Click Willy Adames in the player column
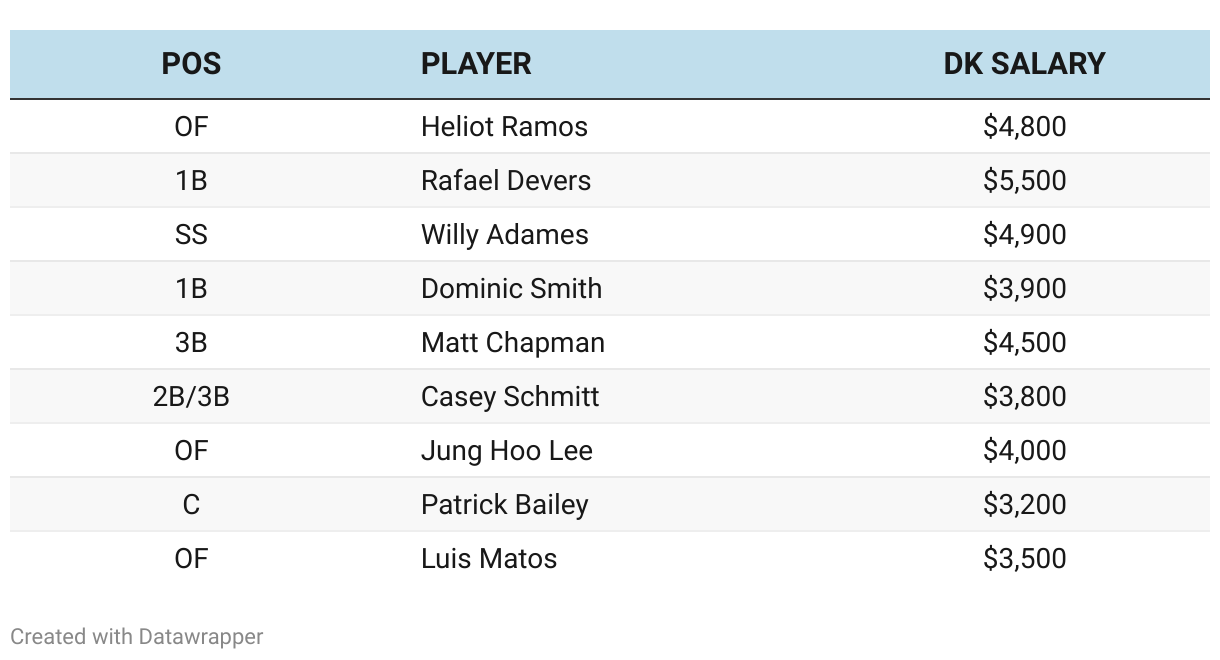 click(505, 234)
